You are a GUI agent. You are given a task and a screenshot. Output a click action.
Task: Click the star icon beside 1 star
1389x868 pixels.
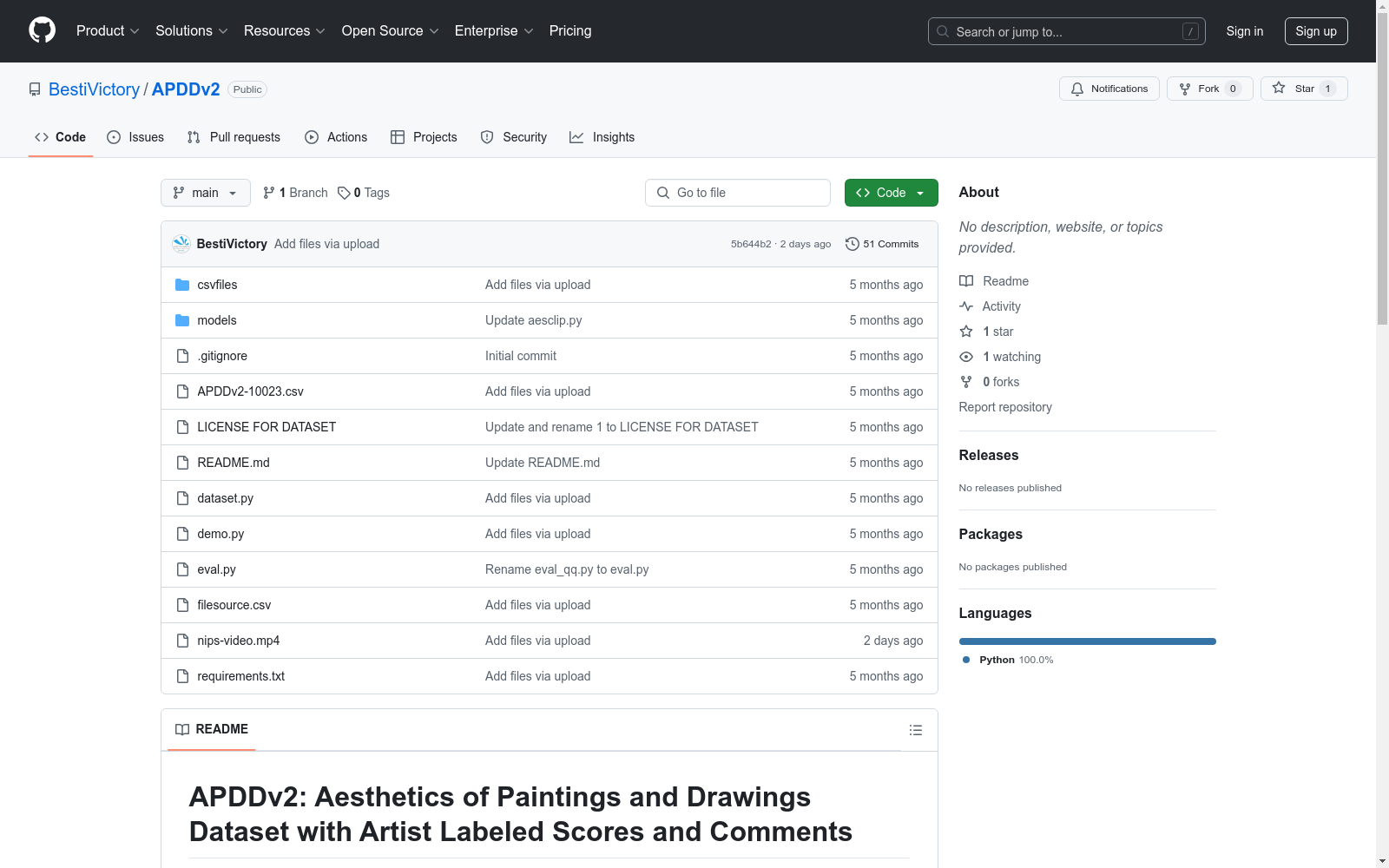click(x=966, y=332)
